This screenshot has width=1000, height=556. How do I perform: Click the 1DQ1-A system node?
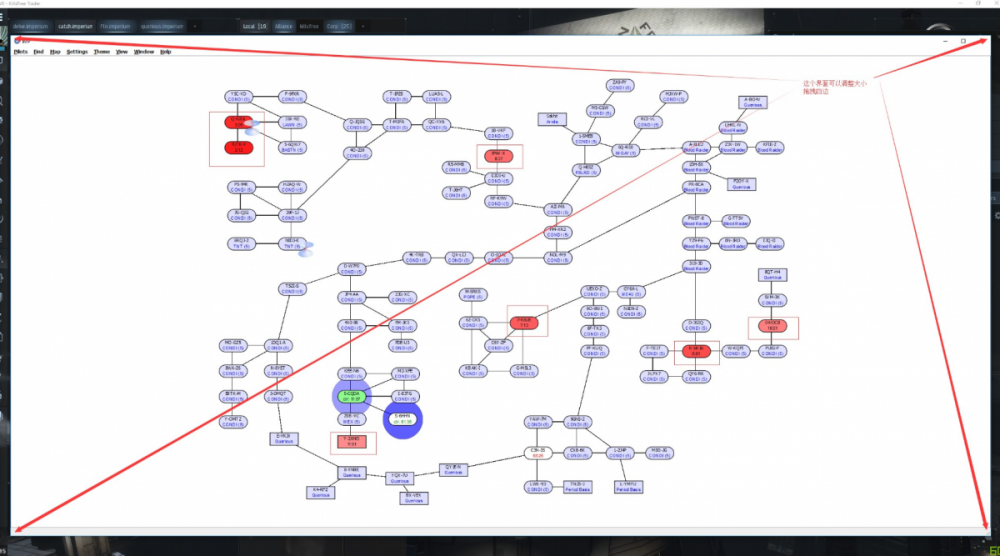pyautogui.click(x=278, y=346)
